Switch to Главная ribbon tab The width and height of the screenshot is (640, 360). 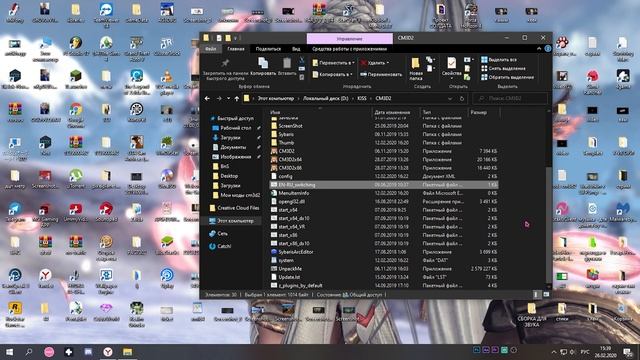(x=236, y=49)
